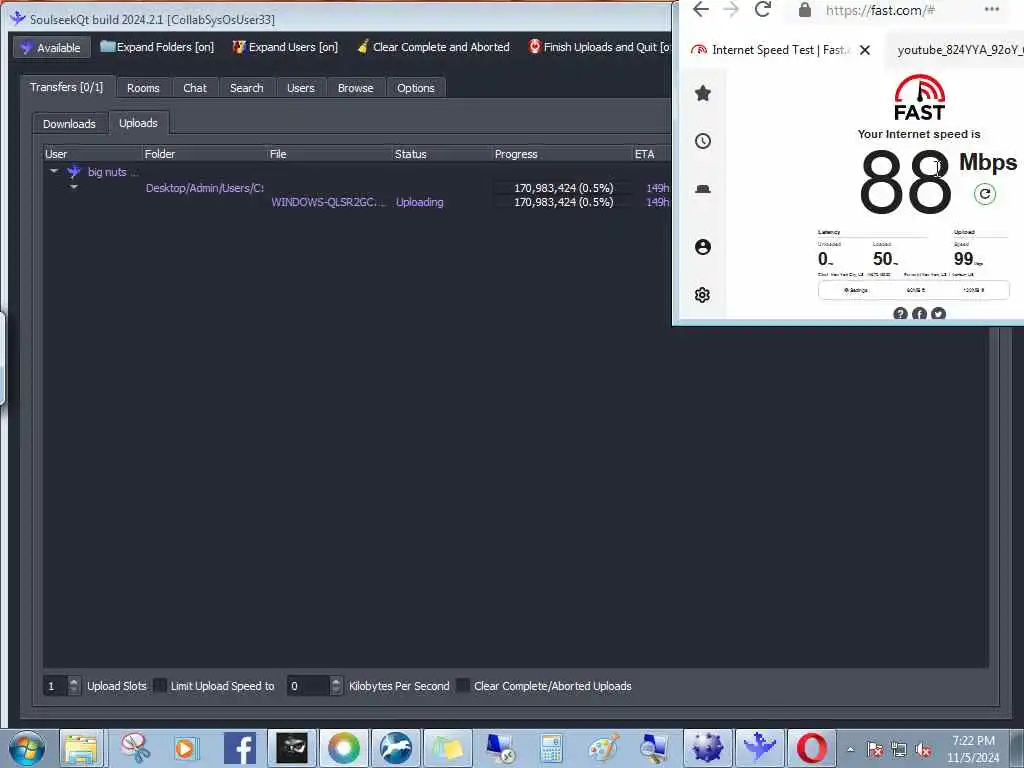Select the Downloads sub-tab
Screen dimensions: 1024x768
[69, 124]
